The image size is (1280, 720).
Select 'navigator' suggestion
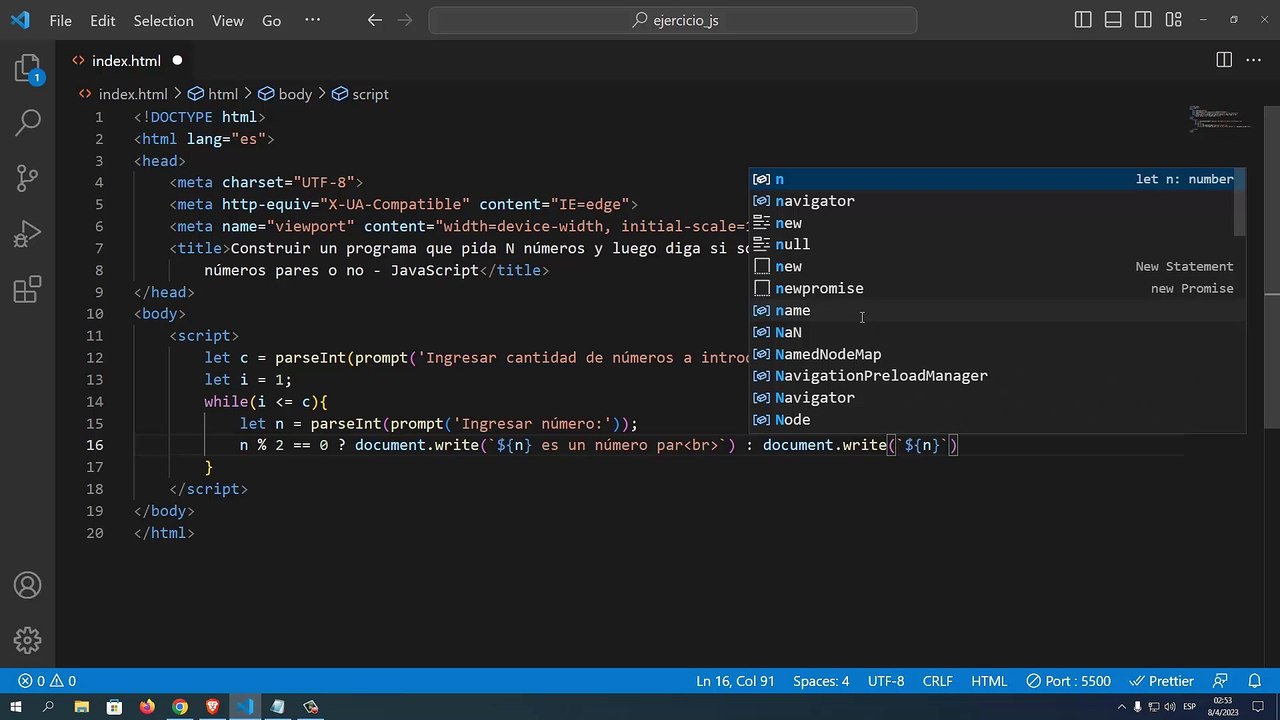point(994,201)
